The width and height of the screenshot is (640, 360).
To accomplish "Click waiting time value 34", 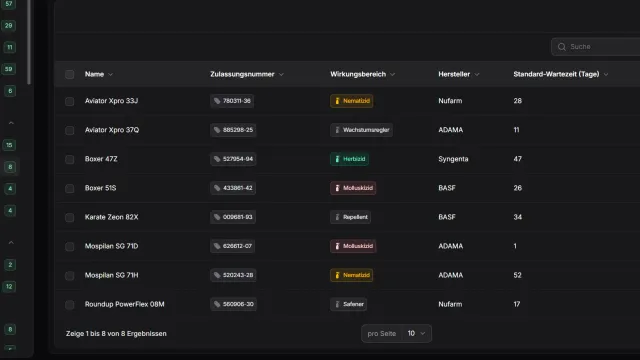I will click(x=518, y=217).
